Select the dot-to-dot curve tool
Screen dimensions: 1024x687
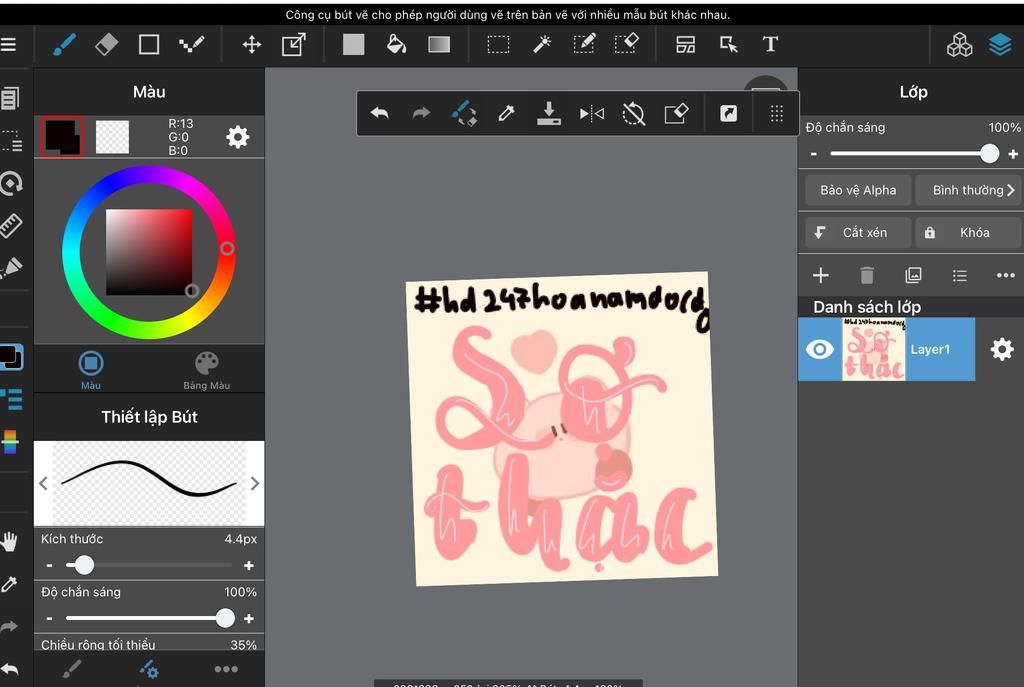(x=191, y=44)
